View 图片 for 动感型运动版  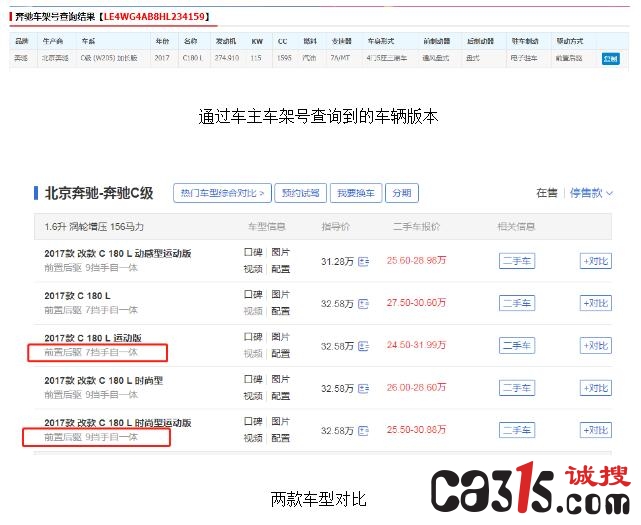click(x=280, y=252)
